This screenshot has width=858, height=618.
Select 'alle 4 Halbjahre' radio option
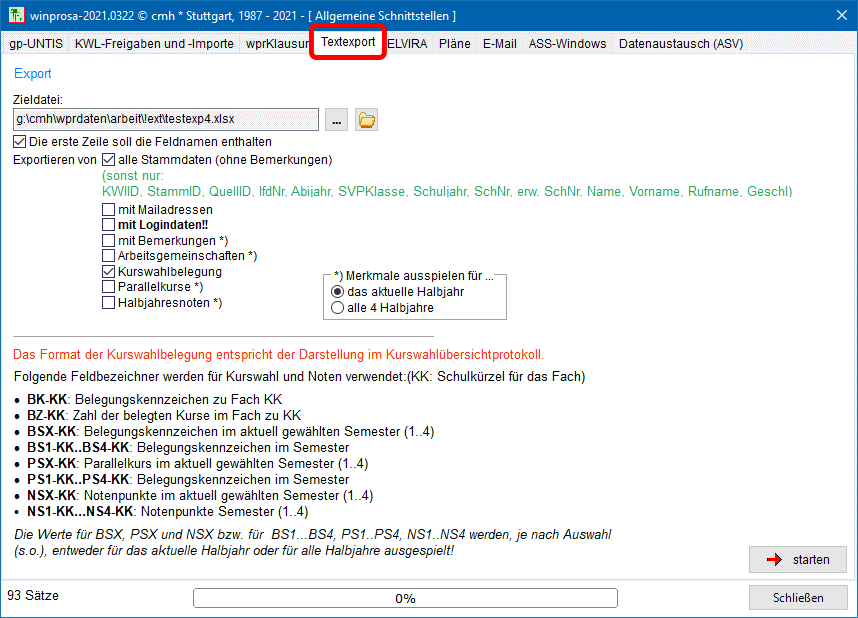[x=337, y=308]
